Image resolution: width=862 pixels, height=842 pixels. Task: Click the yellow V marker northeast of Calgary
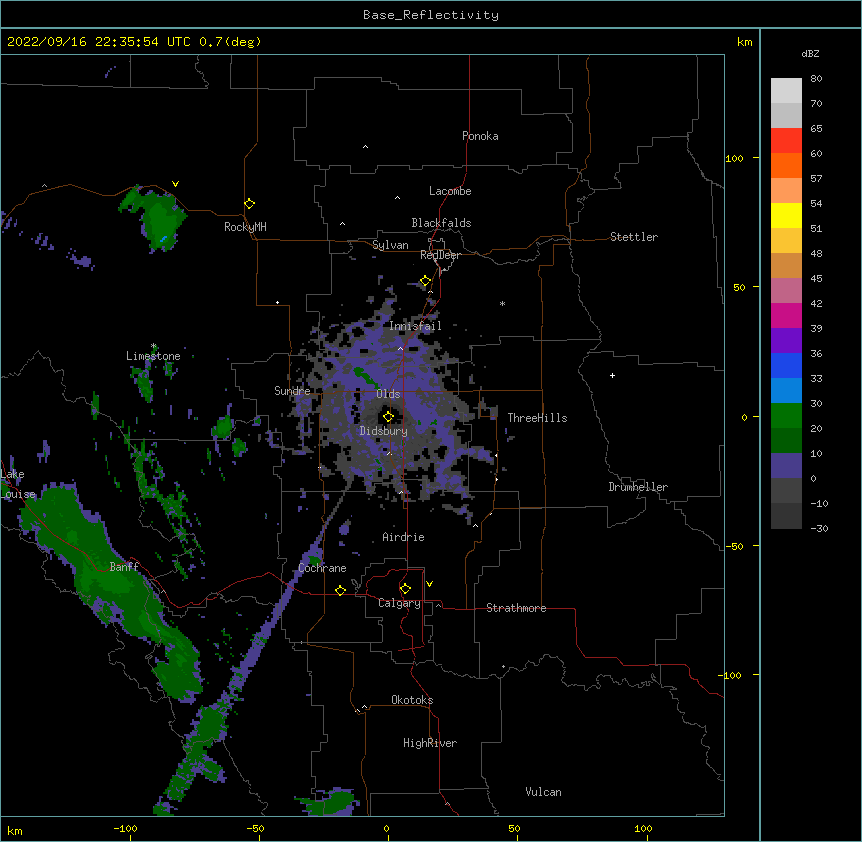tap(429, 584)
